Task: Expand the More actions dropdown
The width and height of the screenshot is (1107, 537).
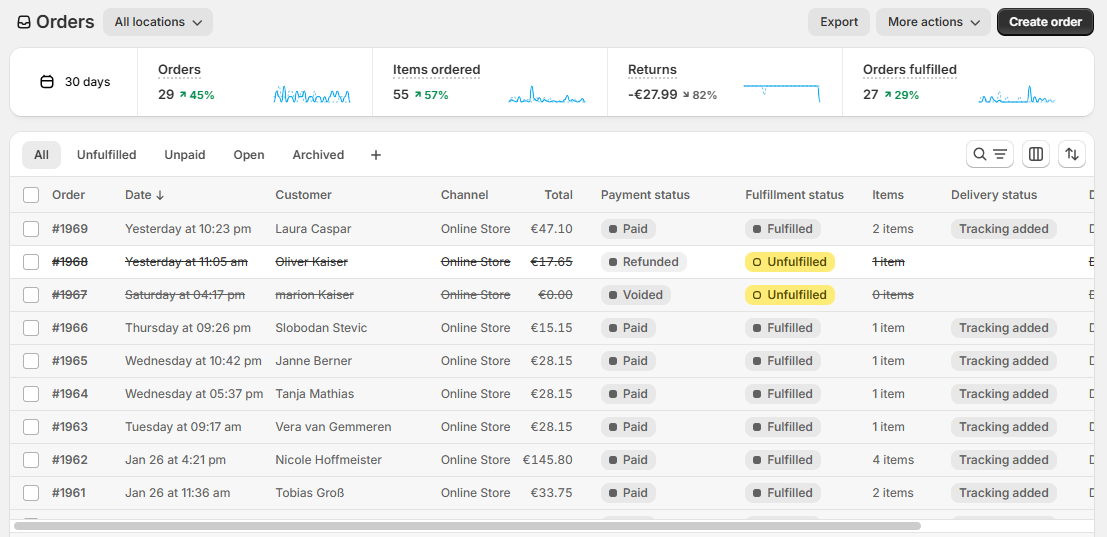Action: click(x=933, y=22)
